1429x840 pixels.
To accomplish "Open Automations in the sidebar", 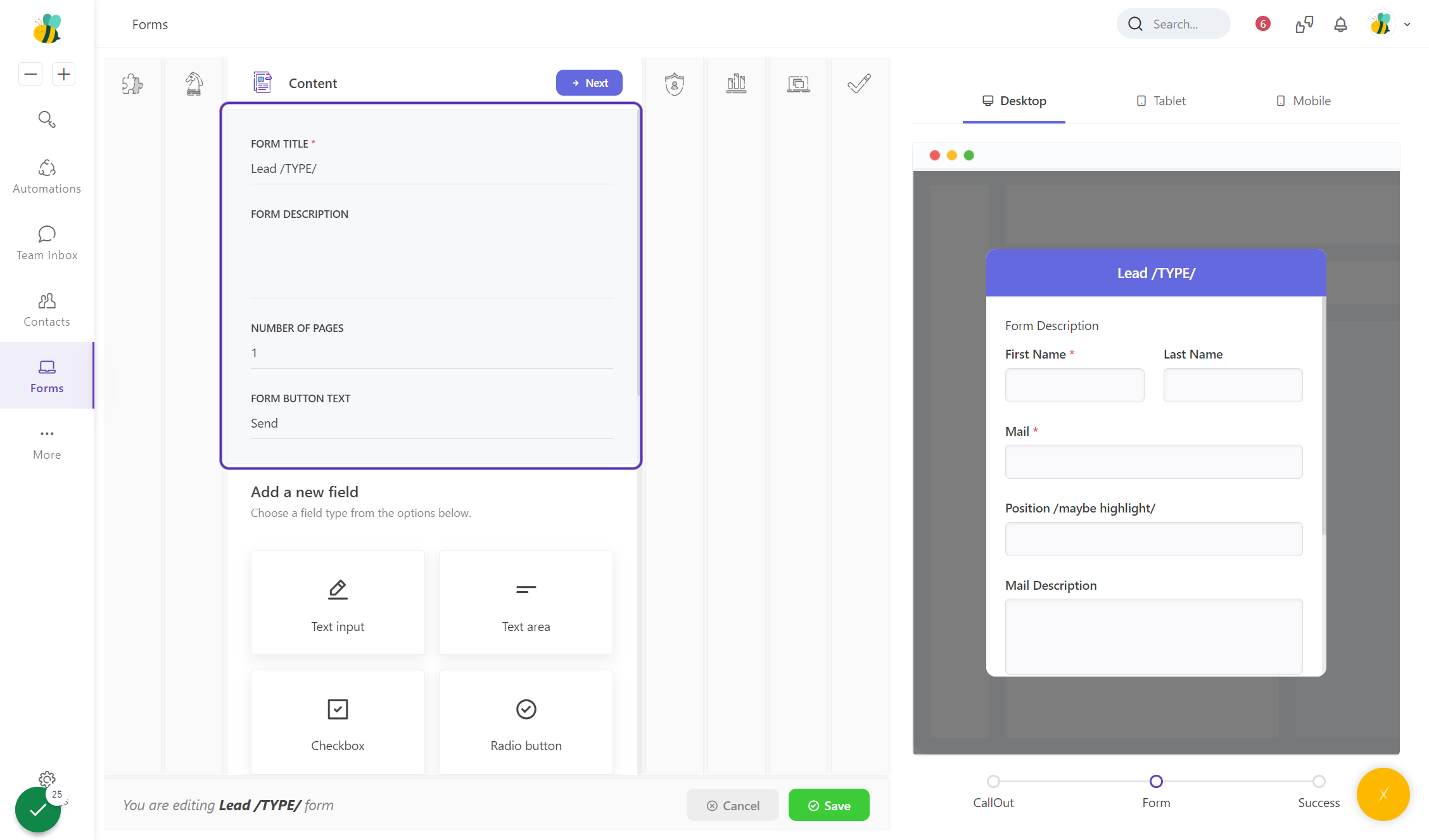I will [47, 177].
